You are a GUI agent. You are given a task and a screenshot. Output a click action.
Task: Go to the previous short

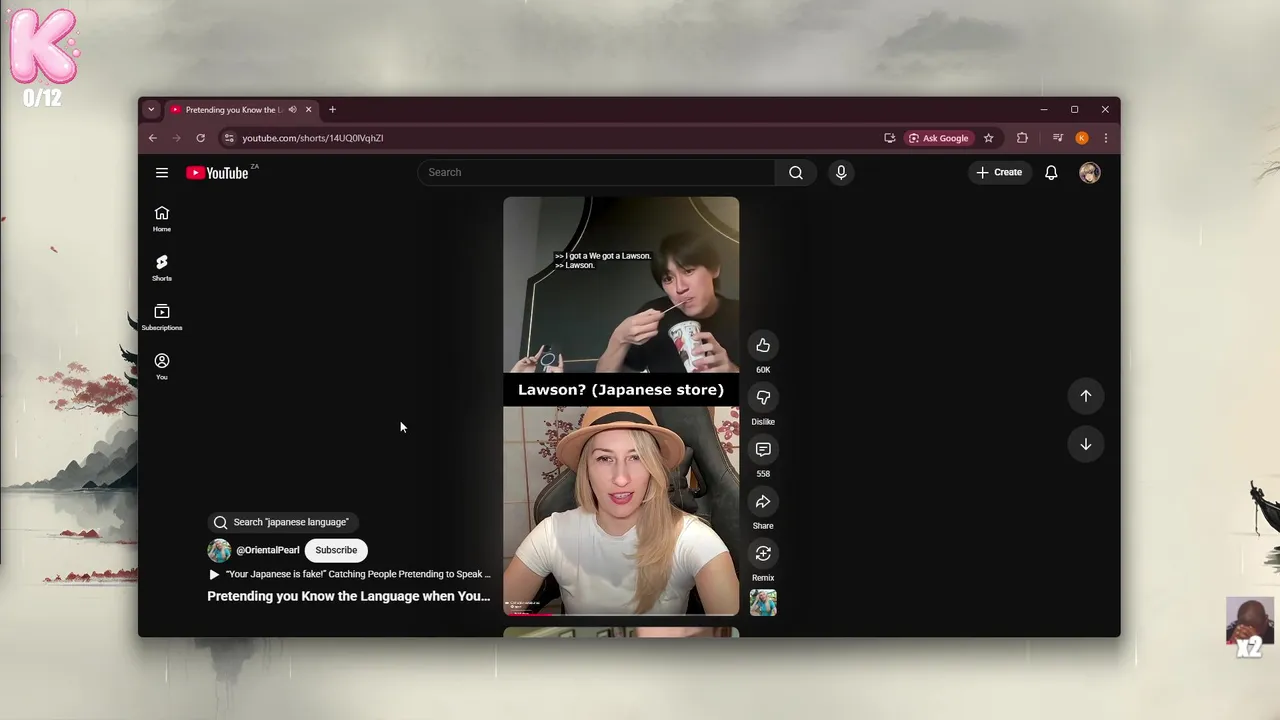(1085, 396)
